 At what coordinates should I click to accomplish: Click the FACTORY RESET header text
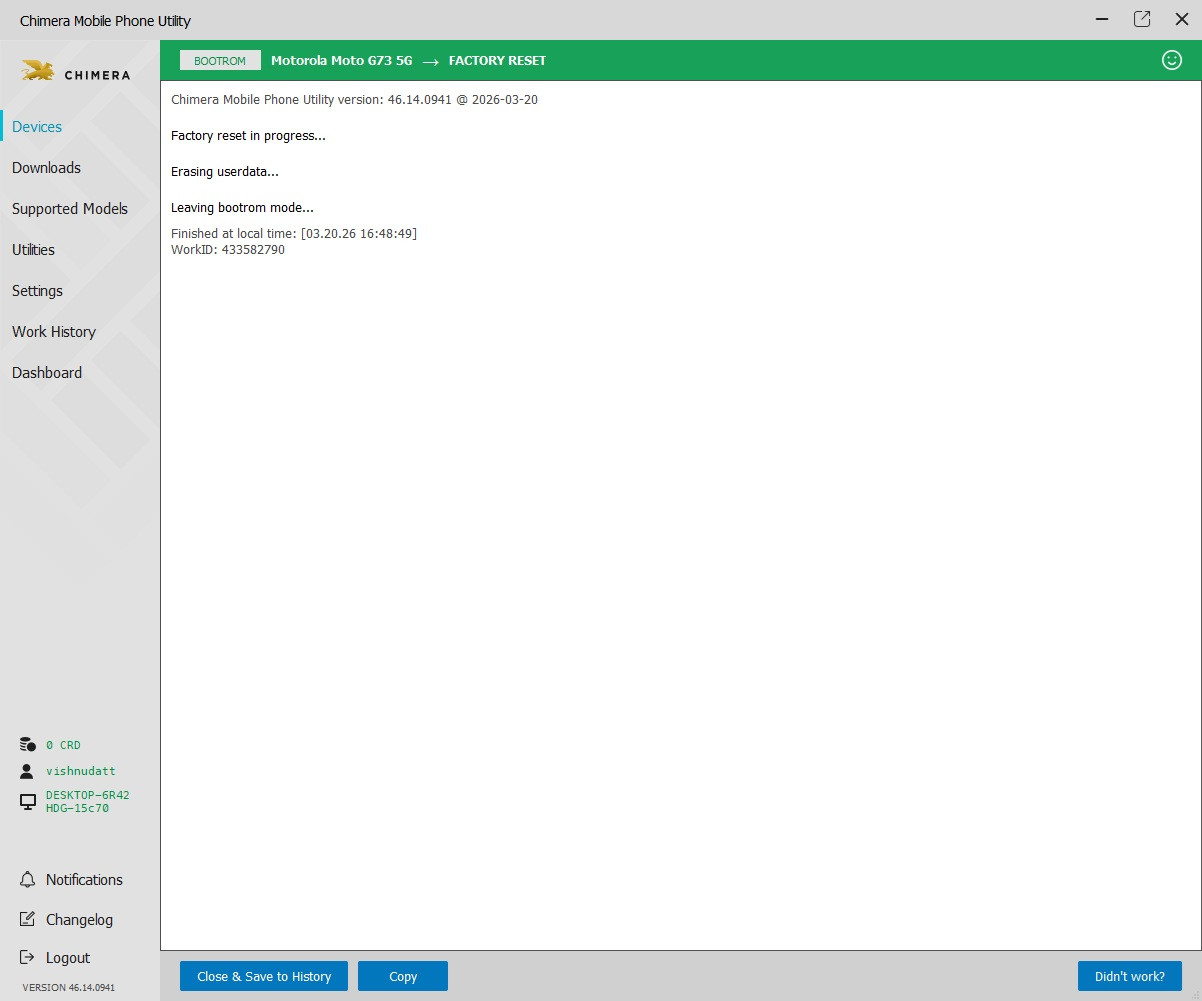pyautogui.click(x=498, y=61)
